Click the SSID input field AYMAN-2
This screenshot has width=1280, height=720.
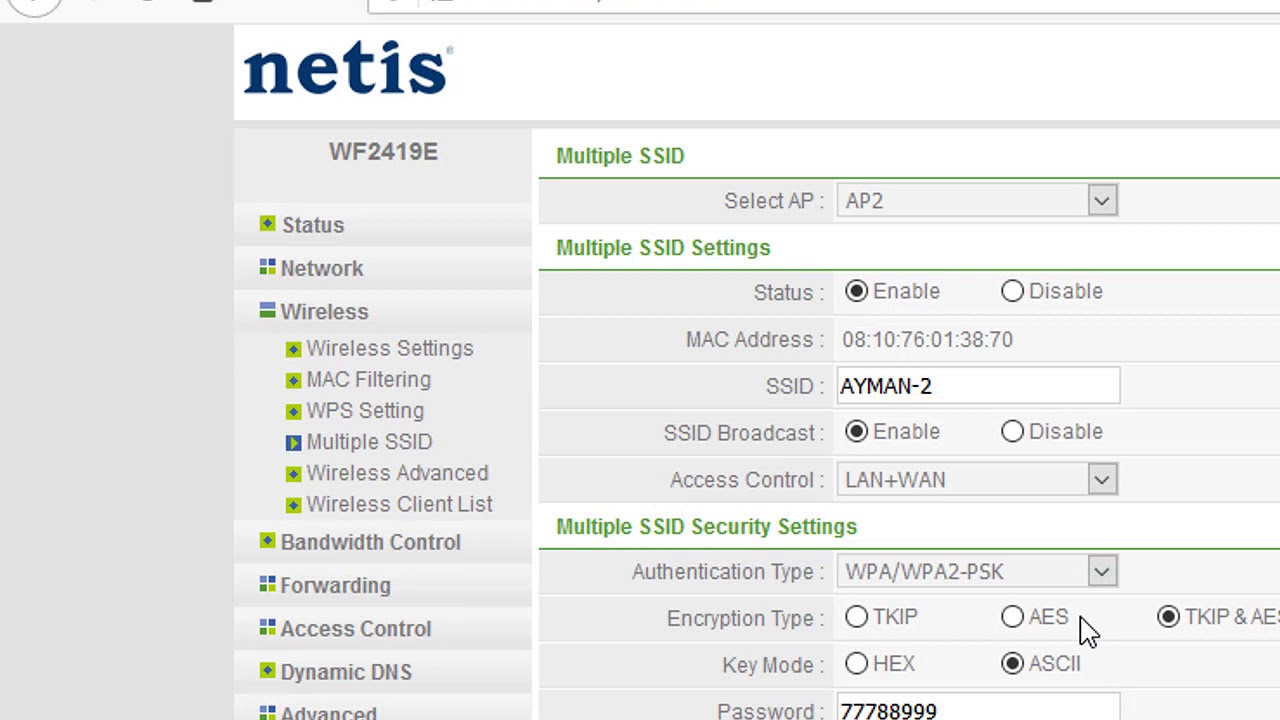point(978,386)
